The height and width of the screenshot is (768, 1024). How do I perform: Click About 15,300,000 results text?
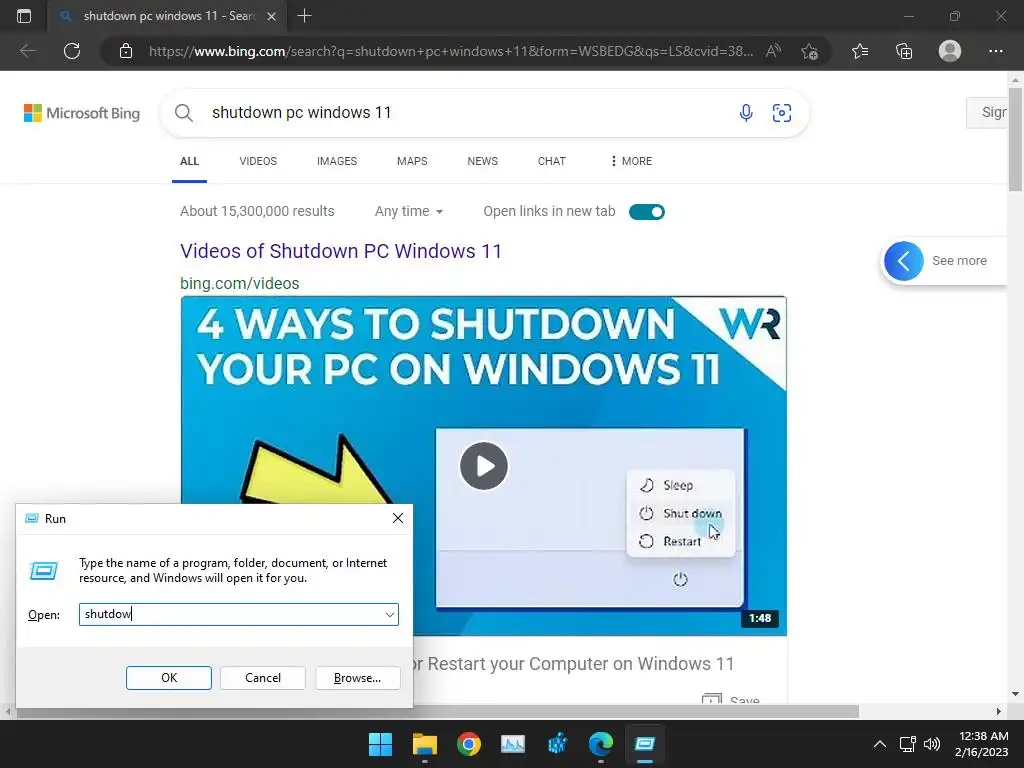257,212
